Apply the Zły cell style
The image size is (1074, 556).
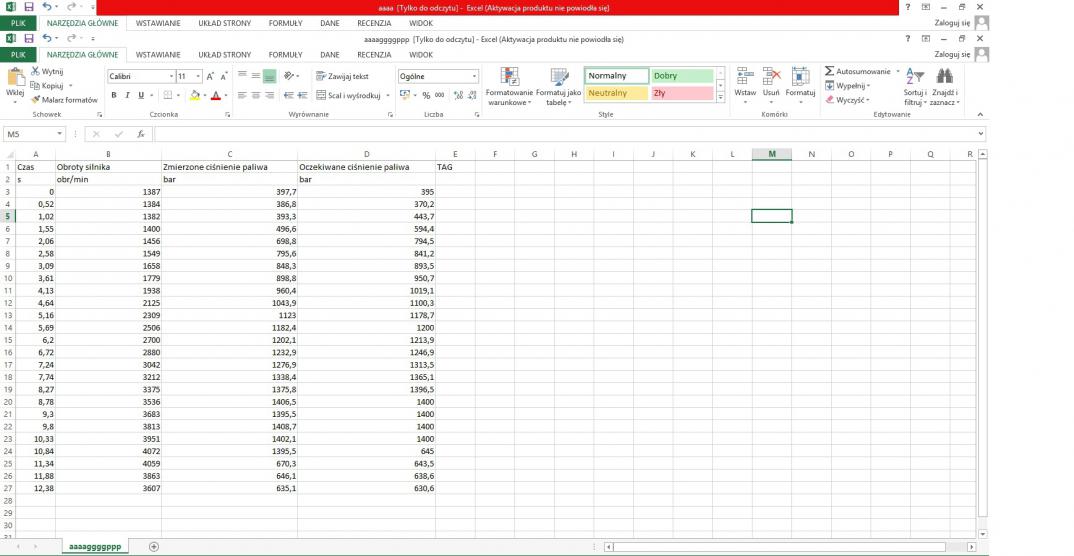[682, 93]
